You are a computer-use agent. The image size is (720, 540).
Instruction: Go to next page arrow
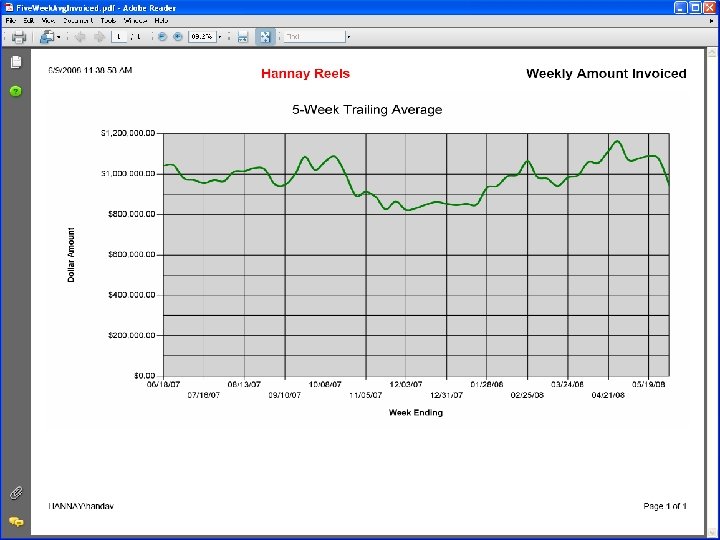tap(99, 37)
